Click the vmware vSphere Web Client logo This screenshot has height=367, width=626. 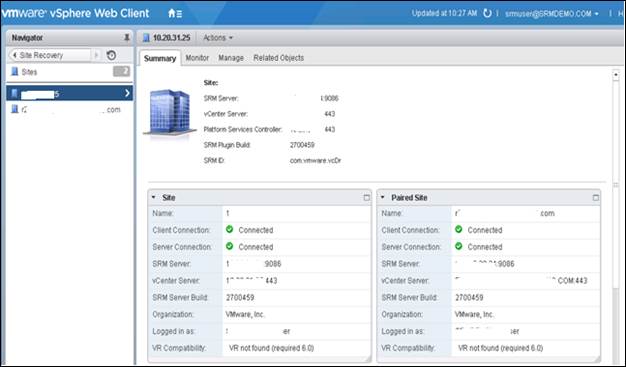point(75,13)
